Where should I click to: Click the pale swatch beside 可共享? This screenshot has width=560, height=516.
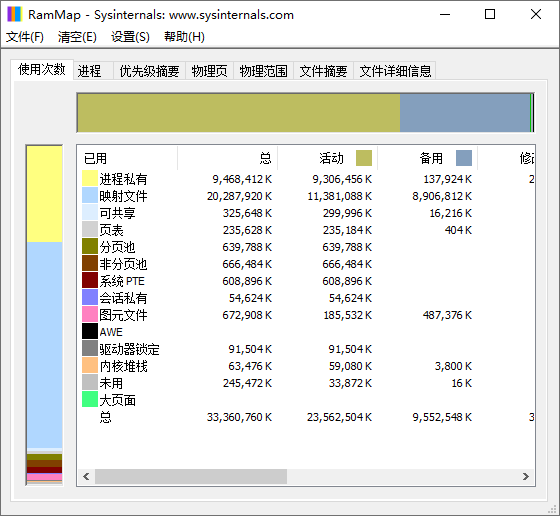point(90,213)
